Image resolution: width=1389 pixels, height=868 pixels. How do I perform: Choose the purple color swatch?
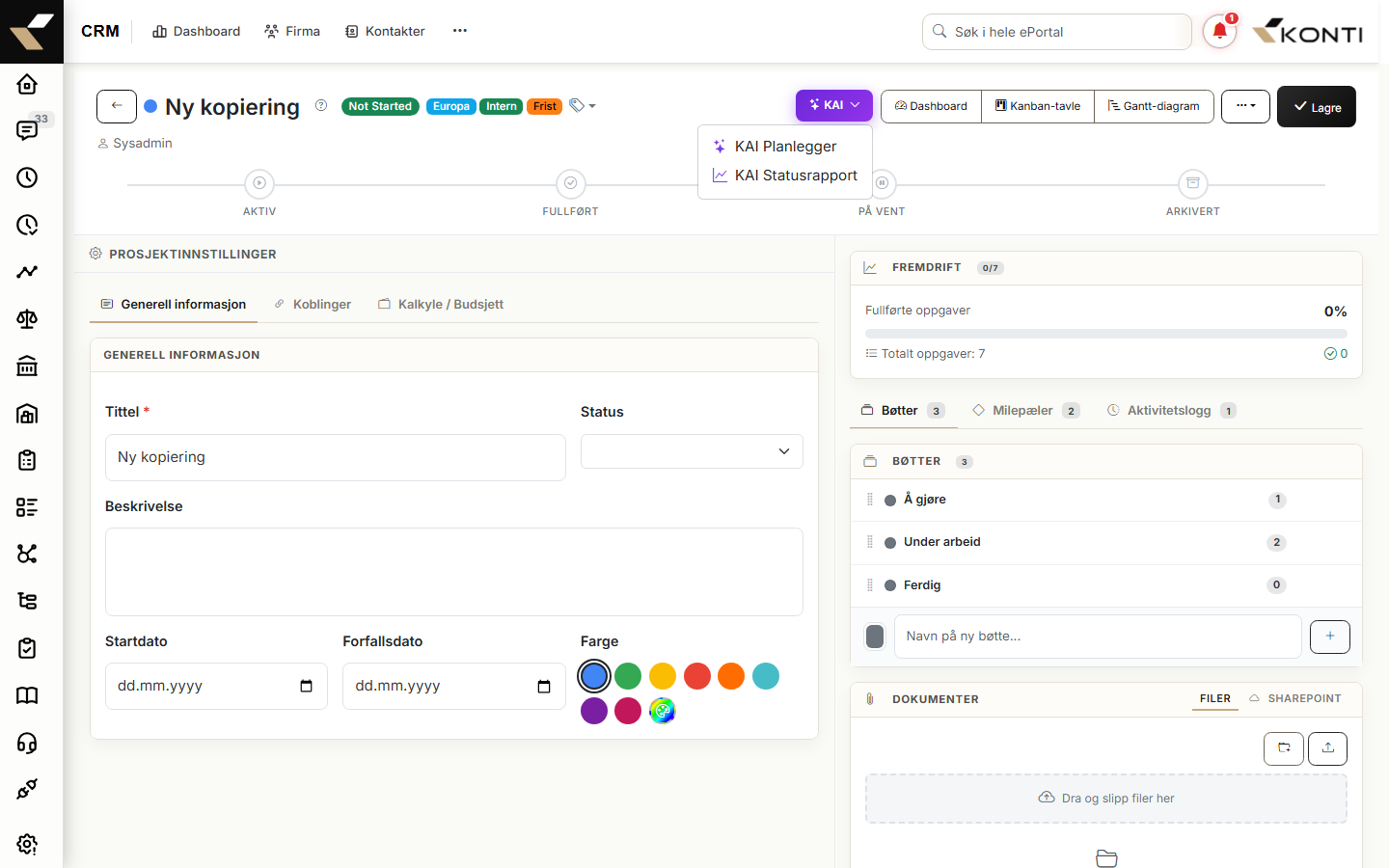594,711
